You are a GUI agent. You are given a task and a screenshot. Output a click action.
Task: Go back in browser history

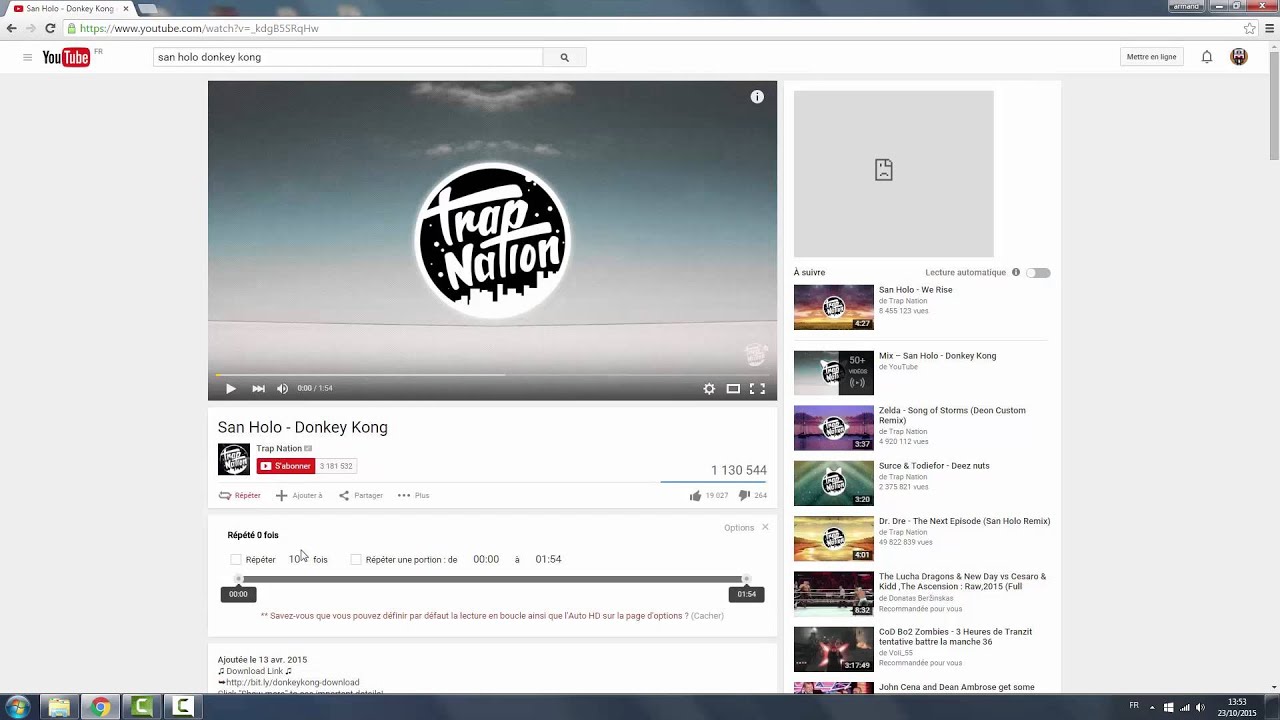(12, 29)
